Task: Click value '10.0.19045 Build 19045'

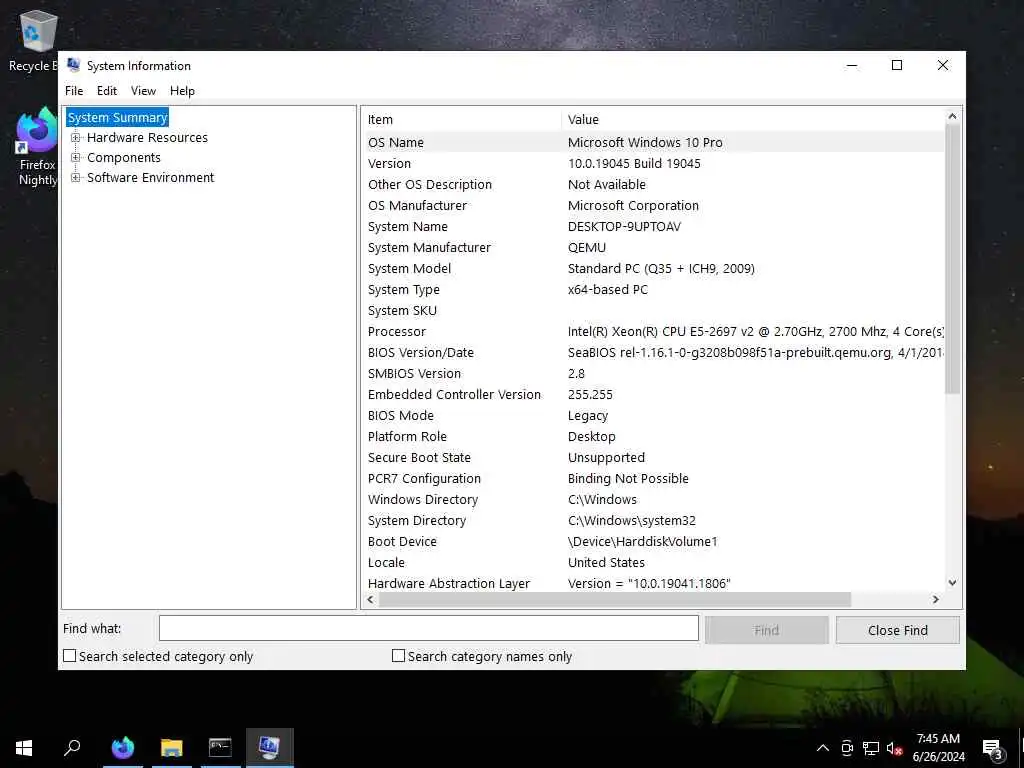Action: [634, 164]
